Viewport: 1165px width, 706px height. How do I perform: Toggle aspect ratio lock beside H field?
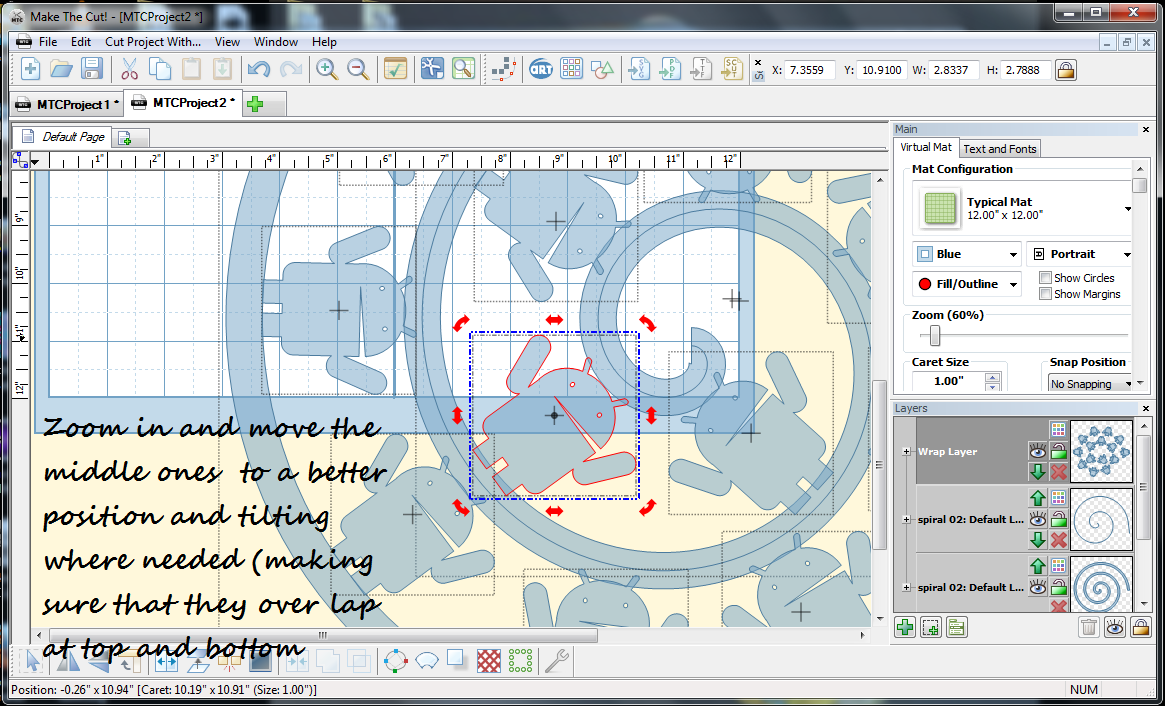pos(1065,70)
